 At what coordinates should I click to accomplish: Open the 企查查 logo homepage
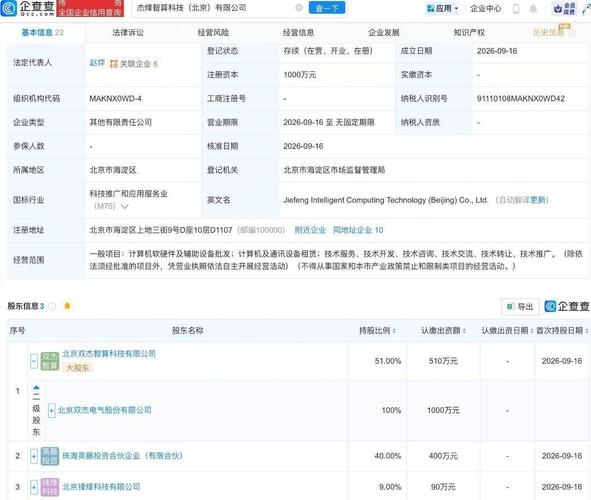28,8
